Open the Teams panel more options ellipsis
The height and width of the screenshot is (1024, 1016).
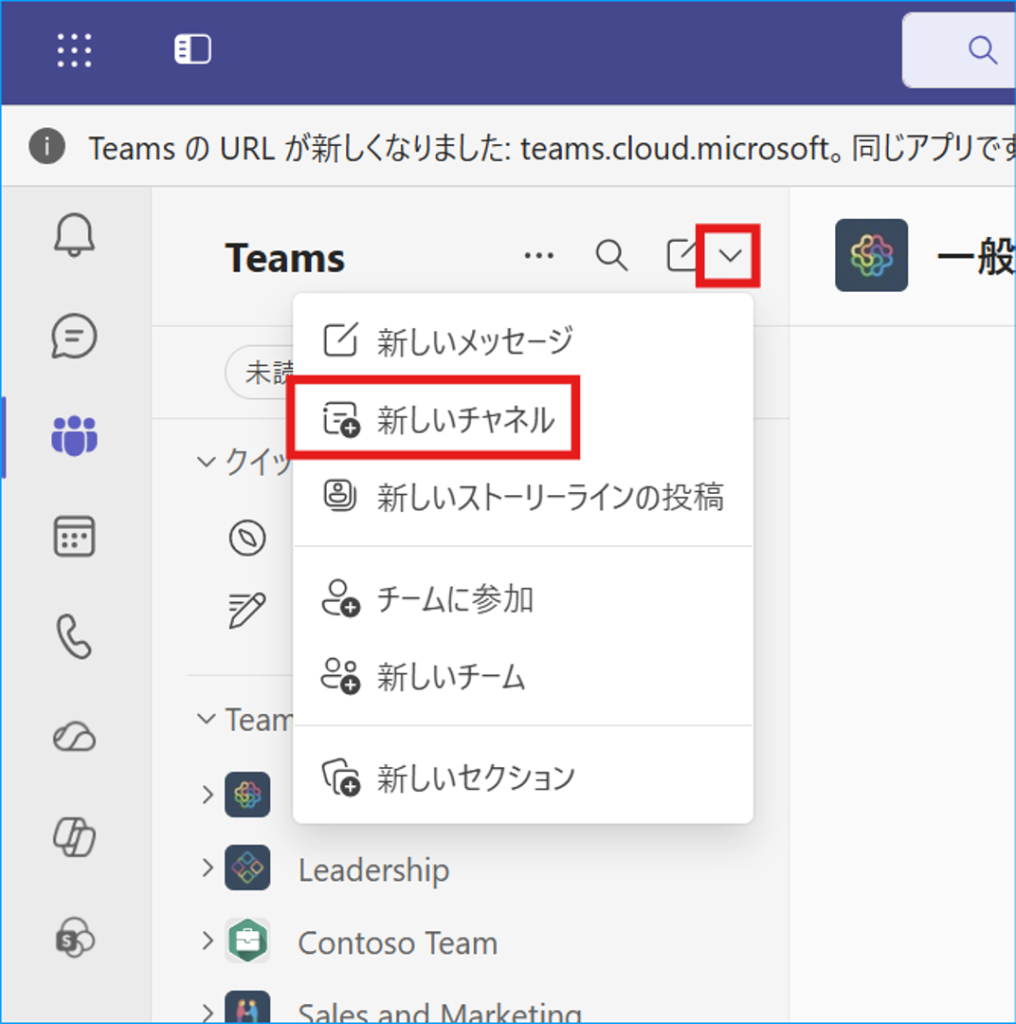coord(539,255)
